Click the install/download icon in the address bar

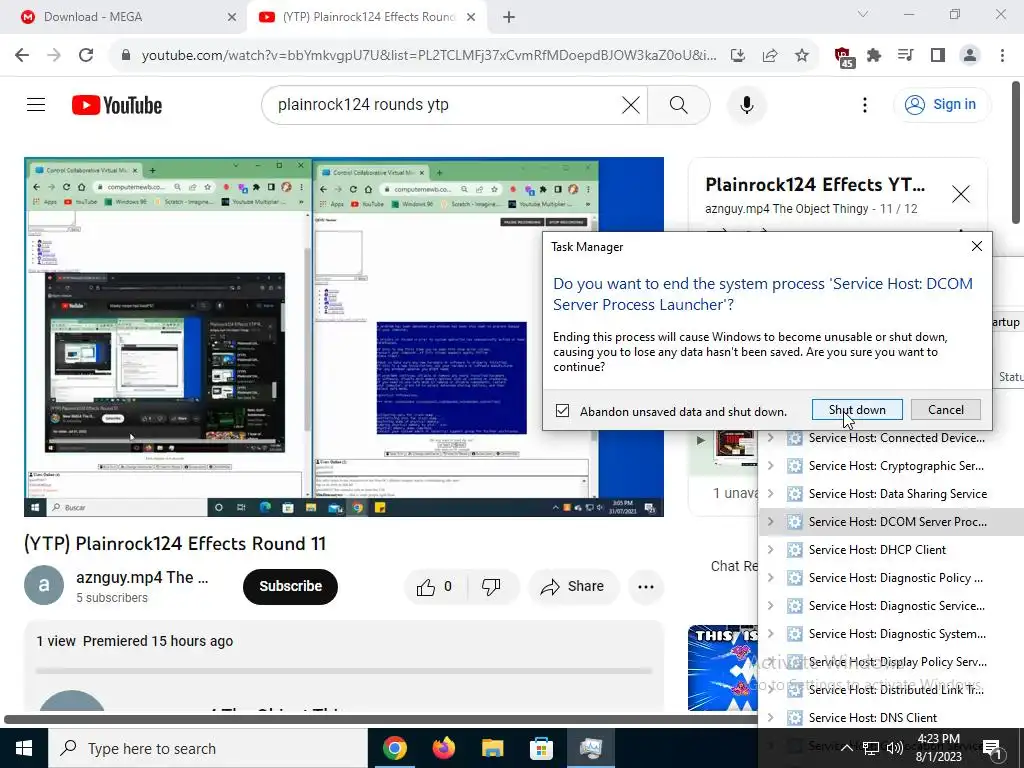pyautogui.click(x=738, y=56)
